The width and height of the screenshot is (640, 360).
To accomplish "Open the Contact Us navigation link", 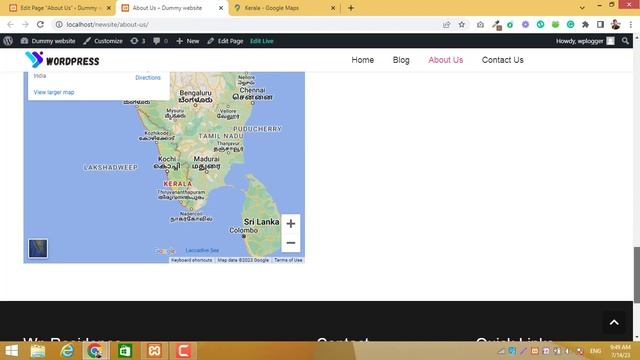I will click(502, 60).
